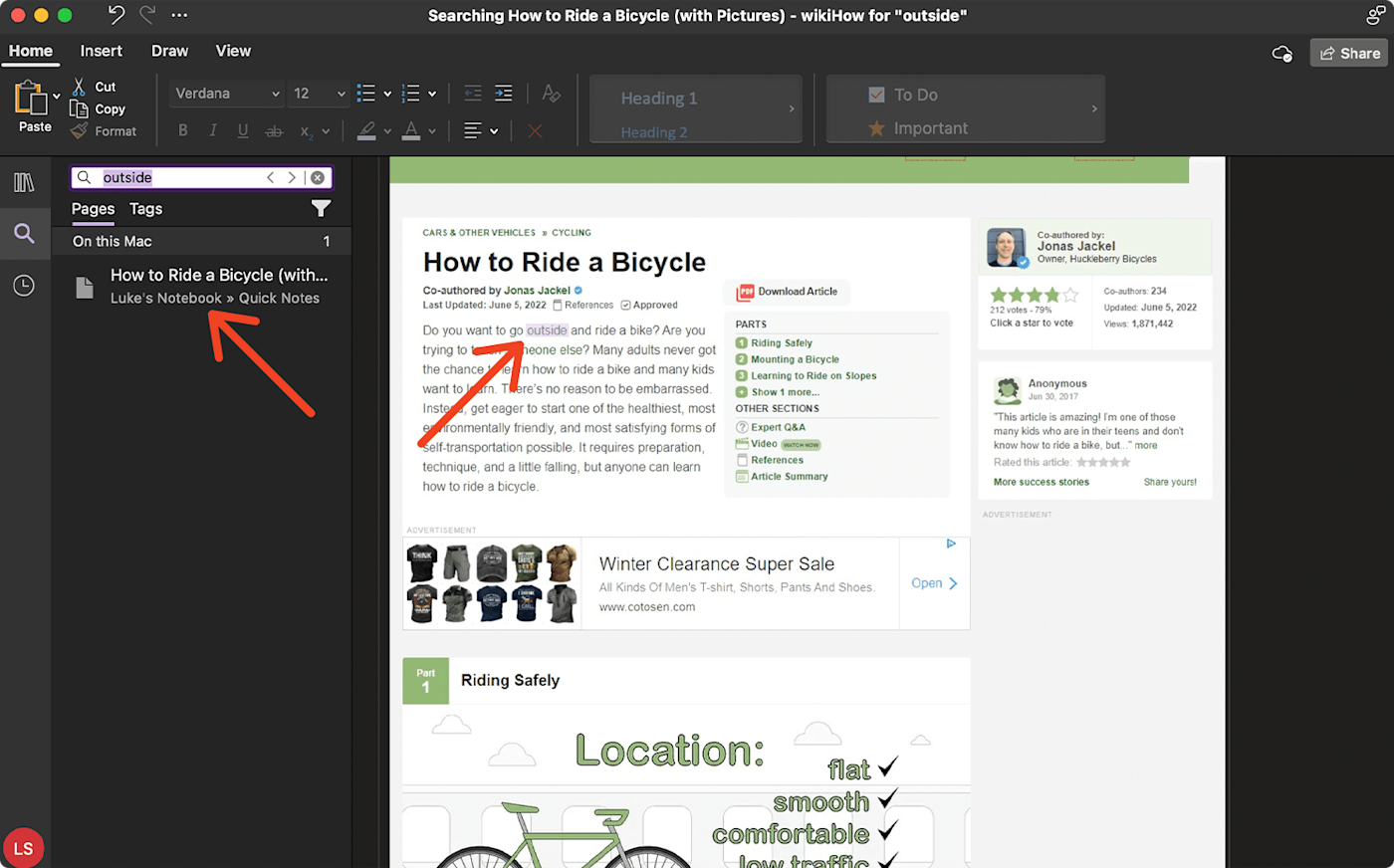Viewport: 1394px width, 868px height.
Task: Open the notebooks list in sidebar
Action: click(x=24, y=182)
